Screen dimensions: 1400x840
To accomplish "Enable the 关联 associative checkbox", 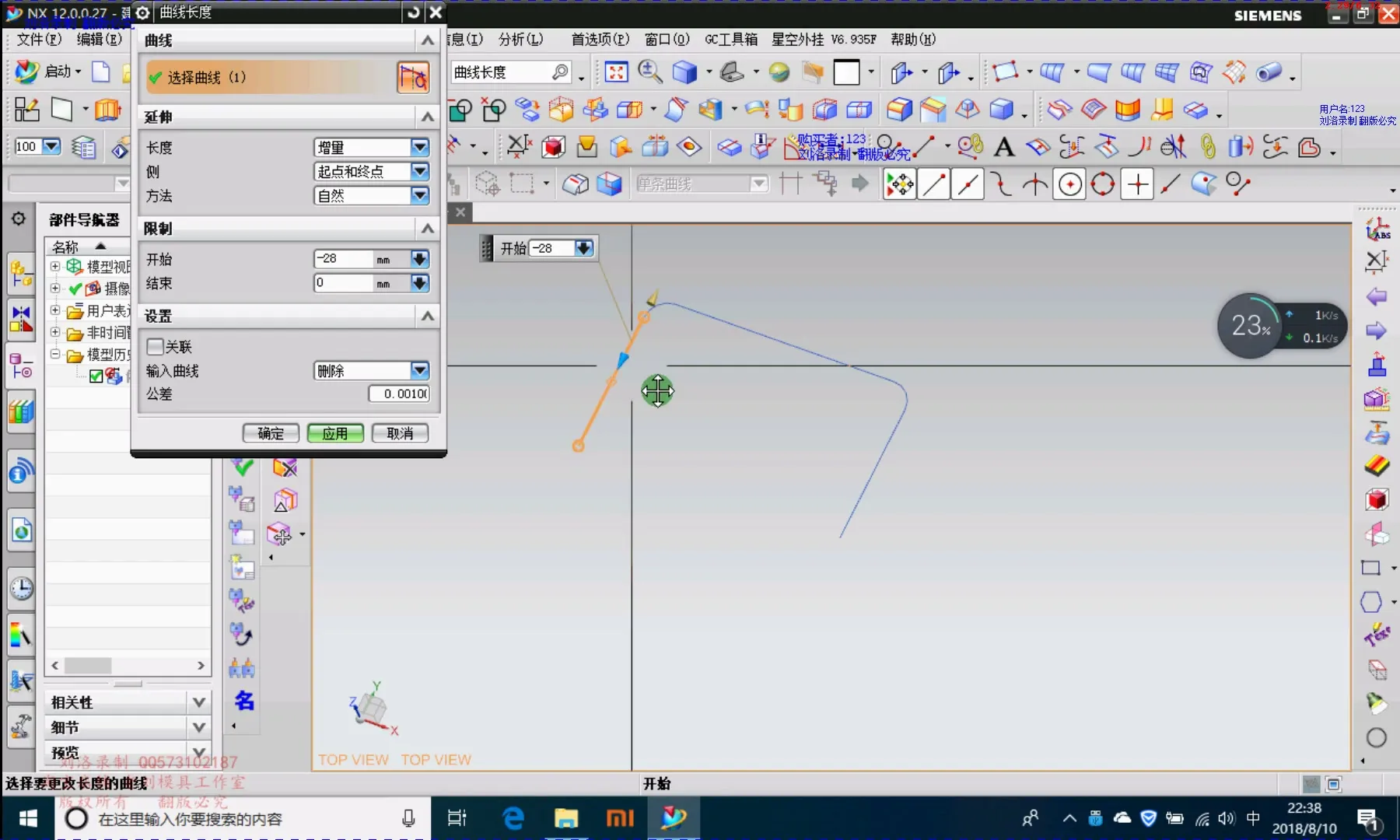I will click(x=156, y=346).
